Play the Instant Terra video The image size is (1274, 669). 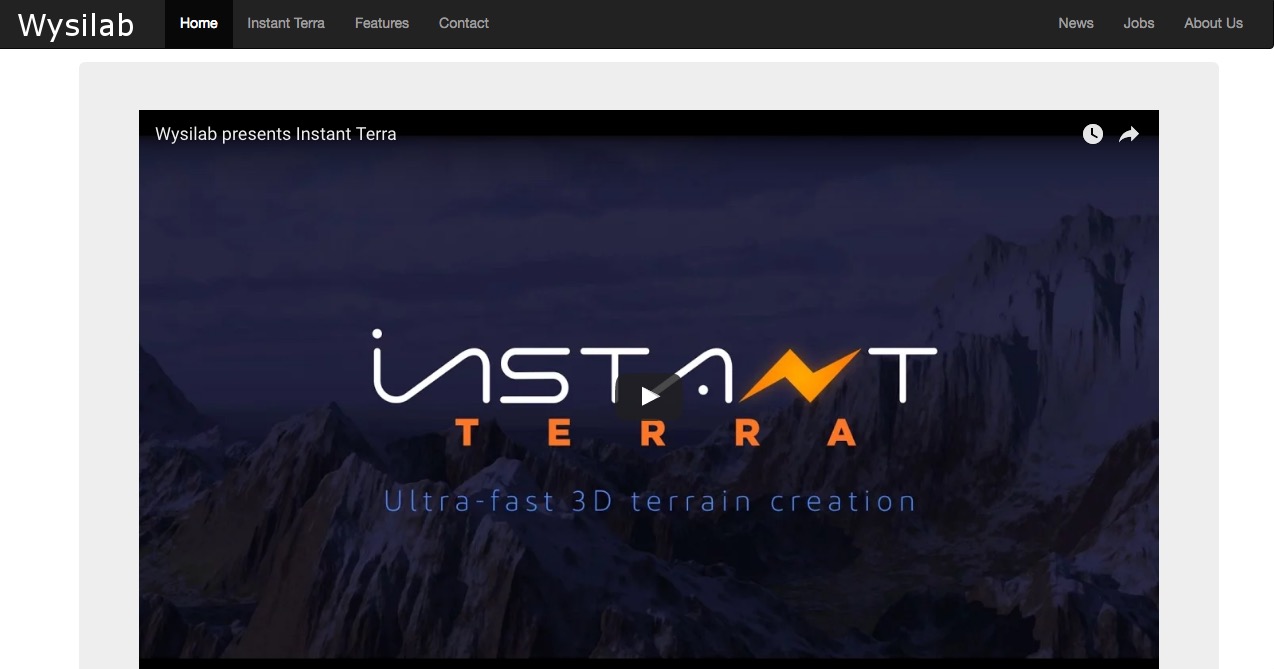[x=649, y=397]
